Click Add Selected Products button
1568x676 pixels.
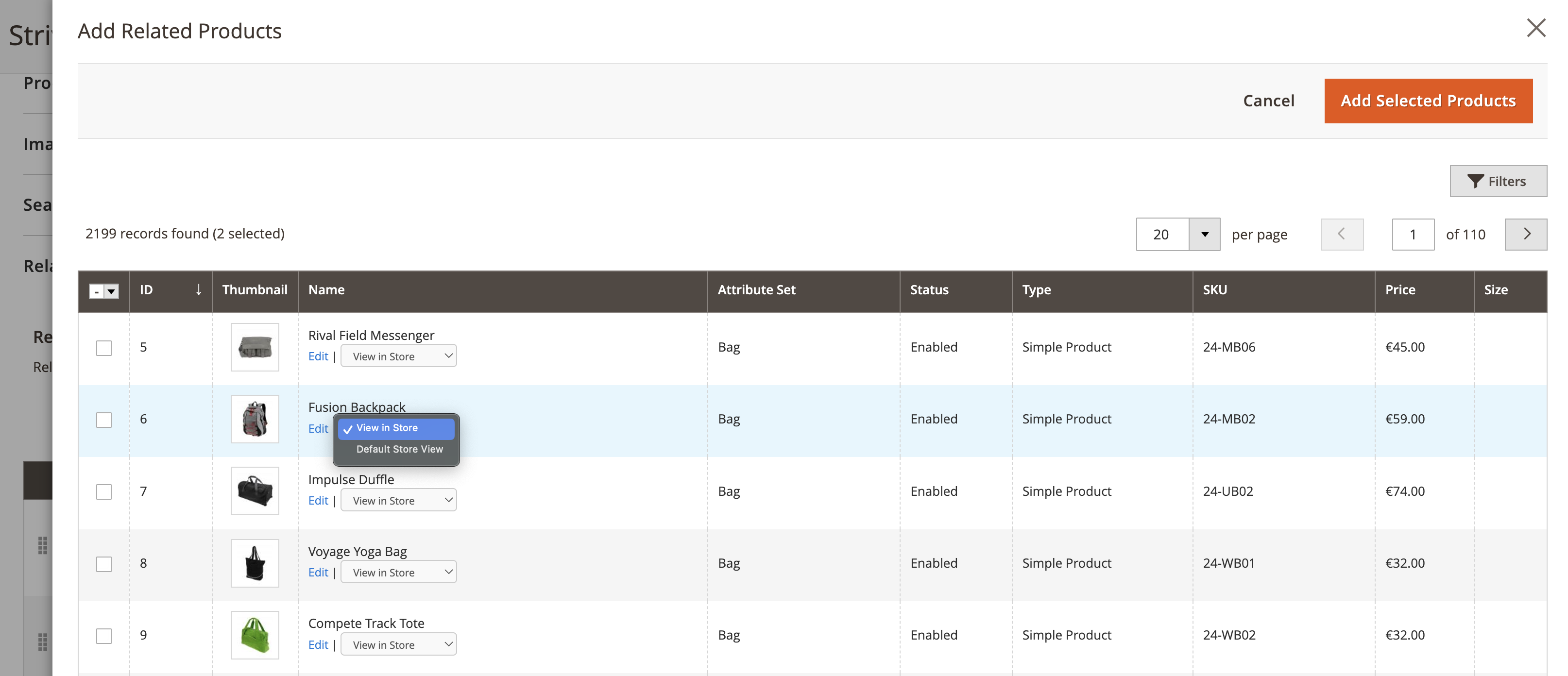click(x=1428, y=101)
